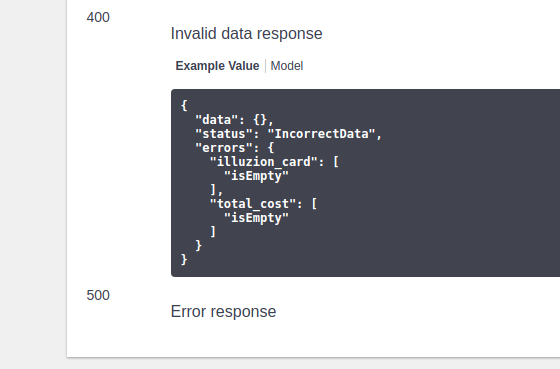
Task: Click the 'Error response' description
Action: pos(223,311)
